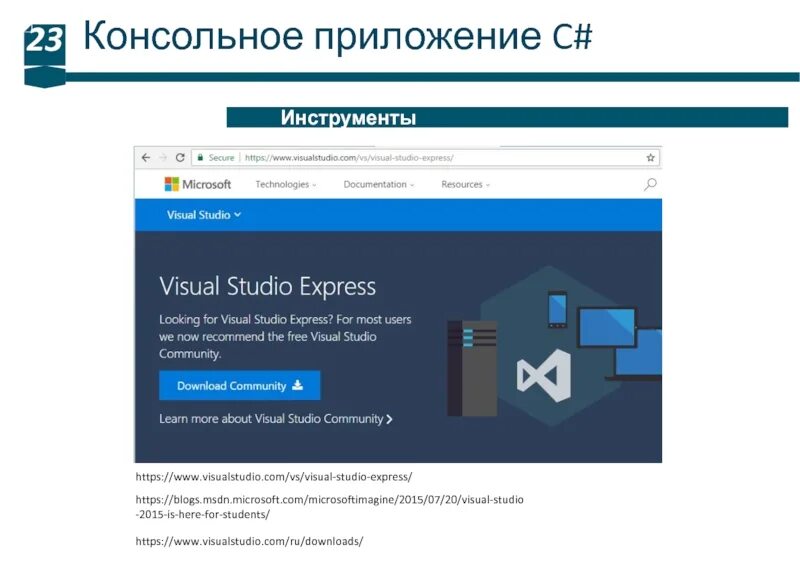Click the Secure padlock icon

click(201, 158)
